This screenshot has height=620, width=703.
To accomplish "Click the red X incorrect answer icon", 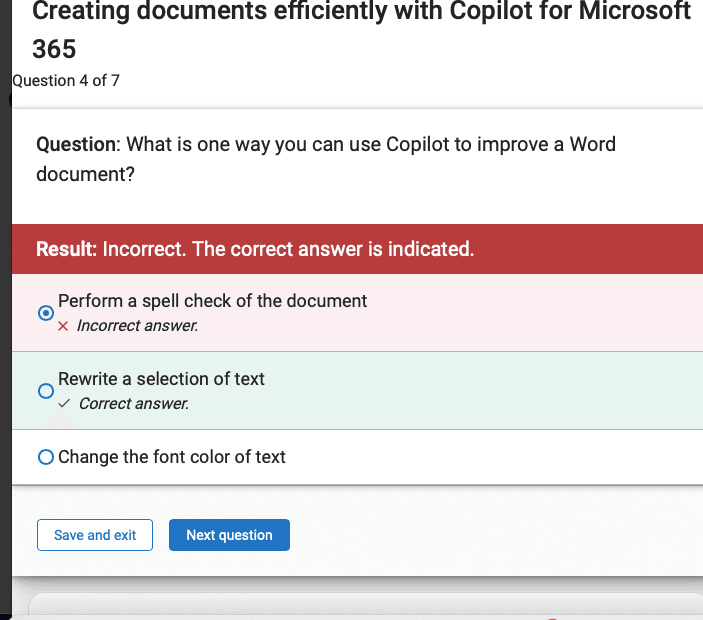I will tap(63, 326).
